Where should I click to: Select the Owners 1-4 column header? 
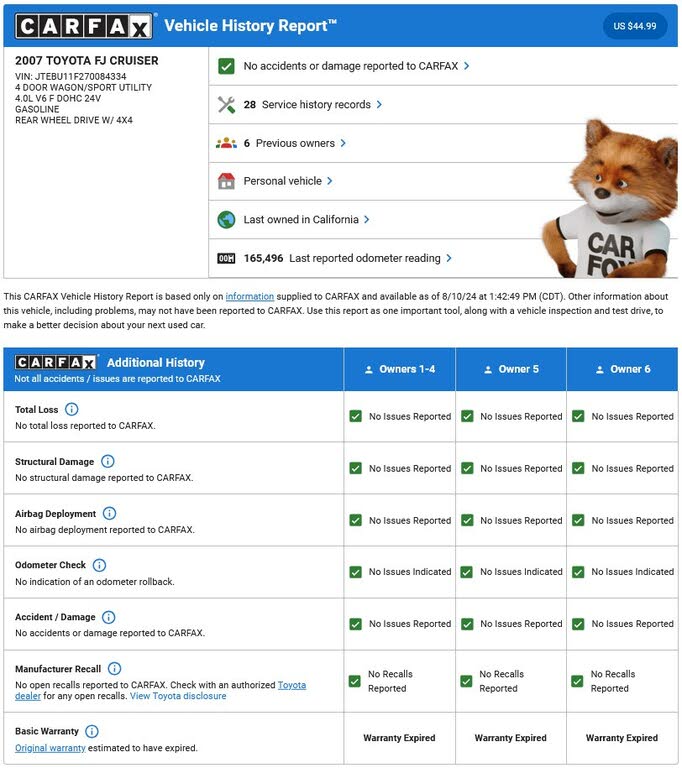pos(399,369)
